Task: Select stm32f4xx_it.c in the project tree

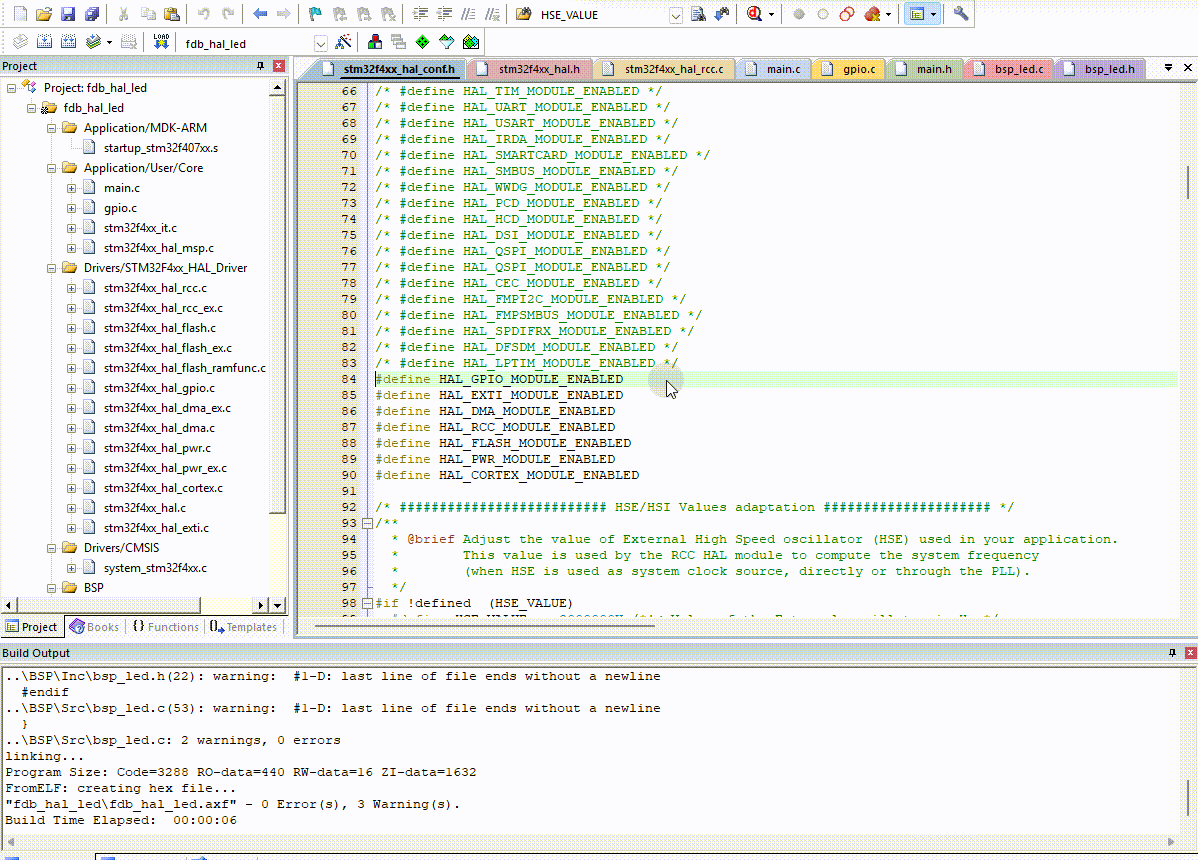Action: click(x=140, y=228)
